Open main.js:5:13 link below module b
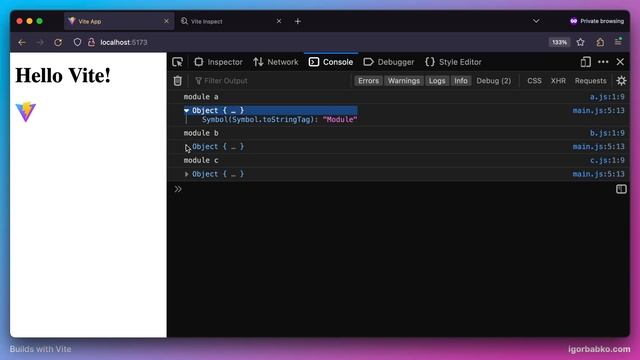 coord(598,147)
